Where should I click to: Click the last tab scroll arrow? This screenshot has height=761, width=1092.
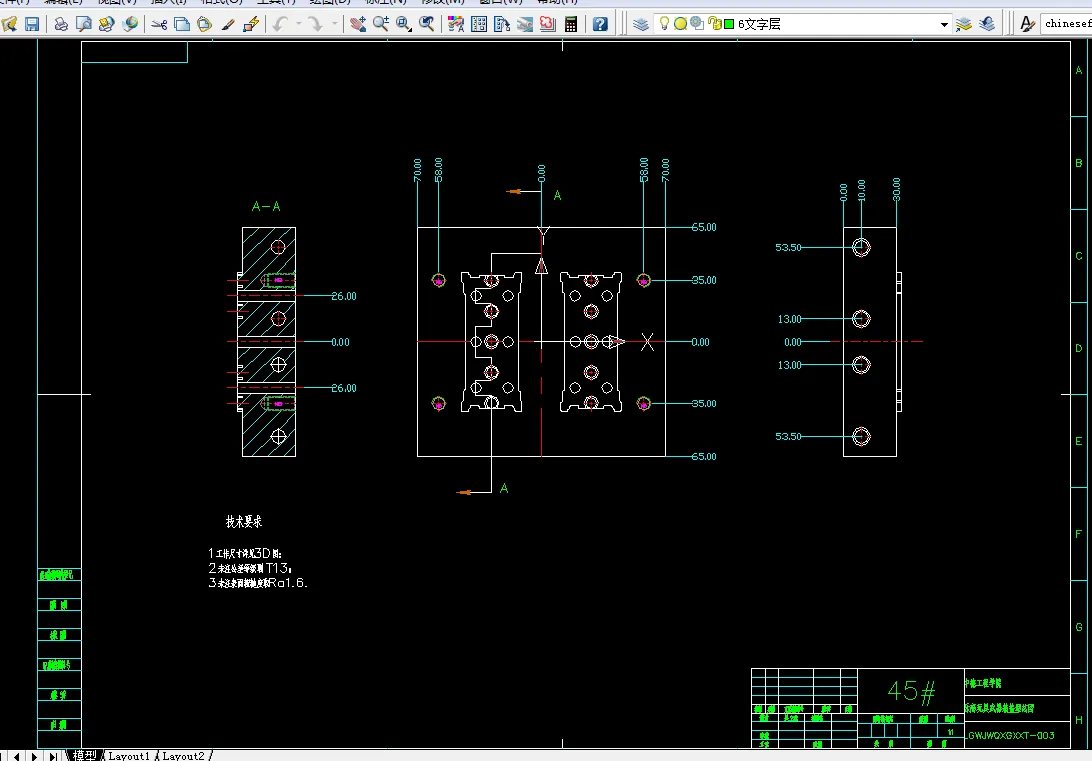(x=53, y=755)
